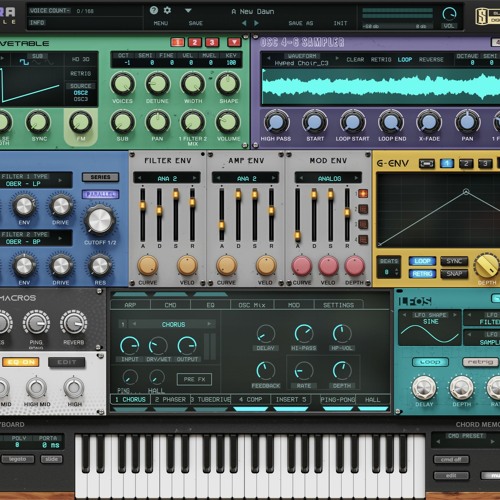Set filter routing to SERIES
The height and width of the screenshot is (500, 500).
pyautogui.click(x=100, y=177)
